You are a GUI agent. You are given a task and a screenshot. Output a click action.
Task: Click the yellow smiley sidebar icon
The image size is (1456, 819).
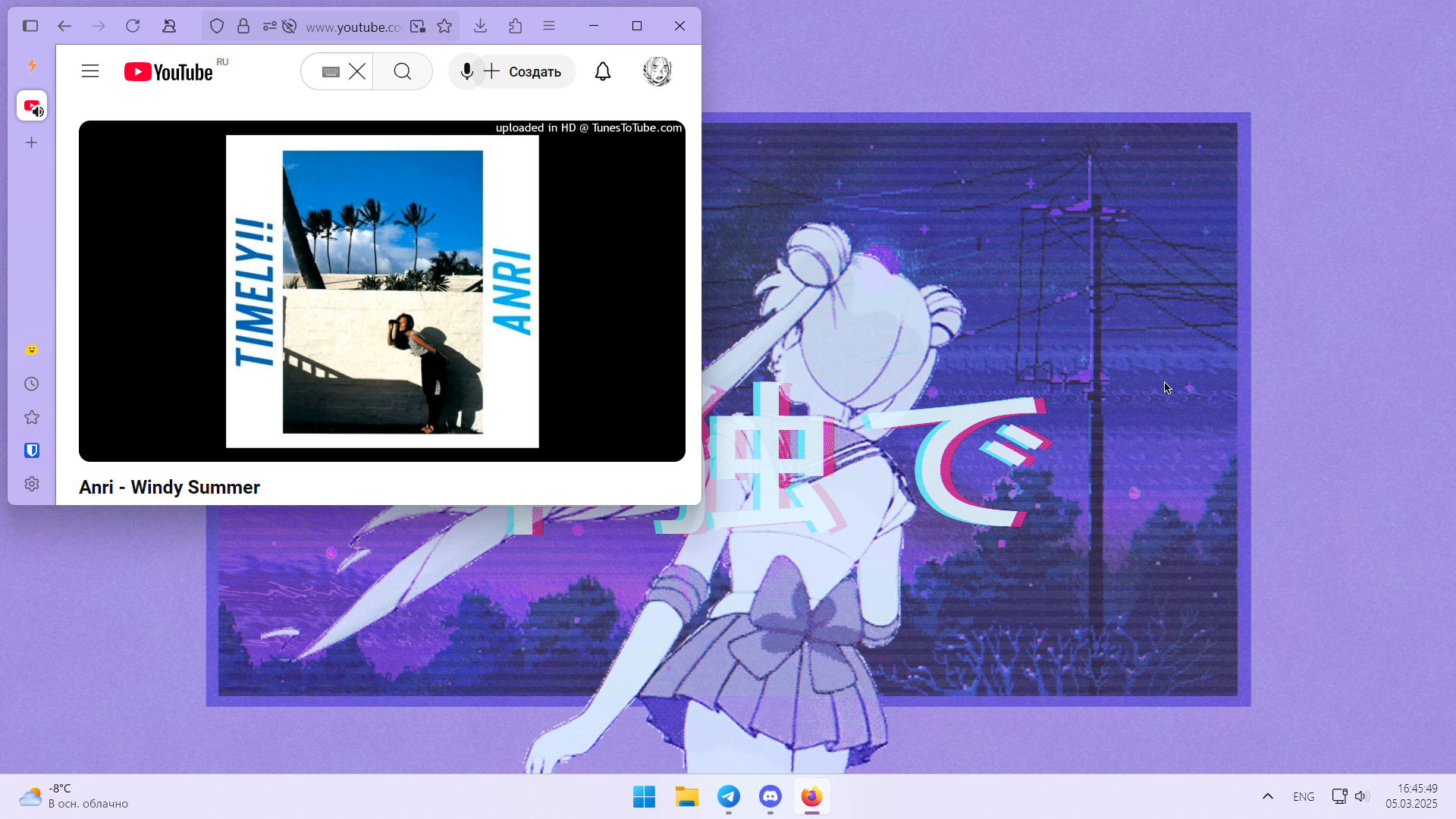point(32,350)
